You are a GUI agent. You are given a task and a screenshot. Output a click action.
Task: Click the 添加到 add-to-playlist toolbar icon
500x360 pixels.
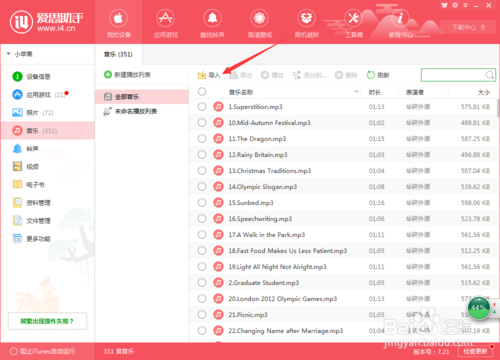(x=297, y=75)
